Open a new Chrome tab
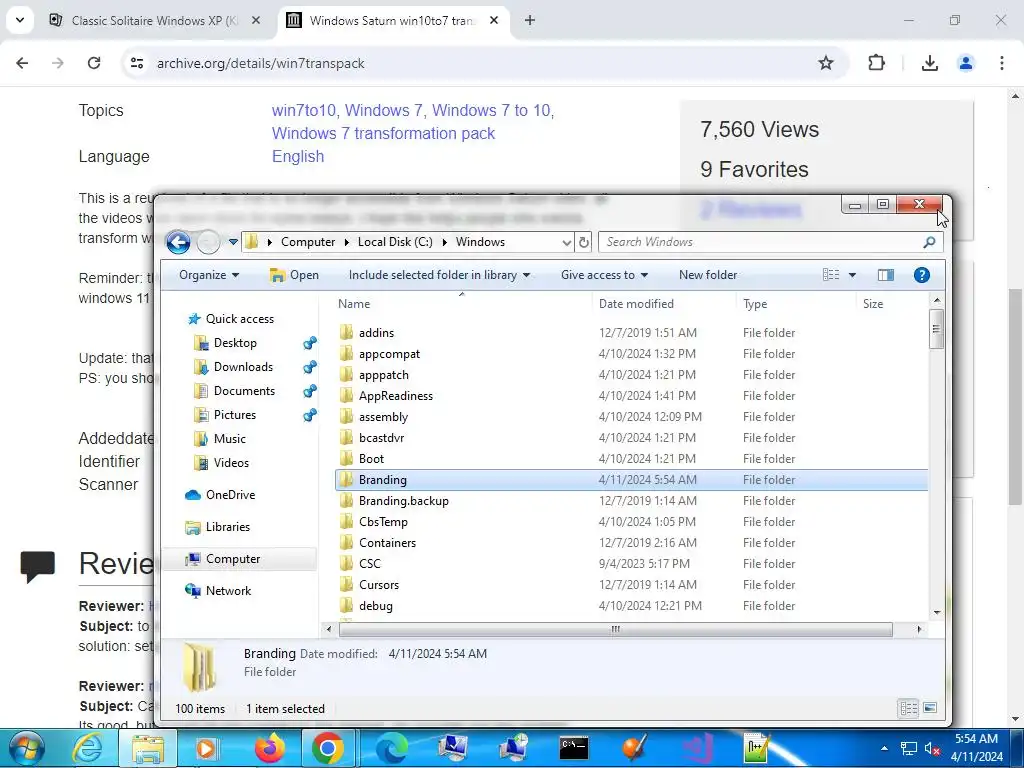Image resolution: width=1024 pixels, height=768 pixels. coord(530,20)
